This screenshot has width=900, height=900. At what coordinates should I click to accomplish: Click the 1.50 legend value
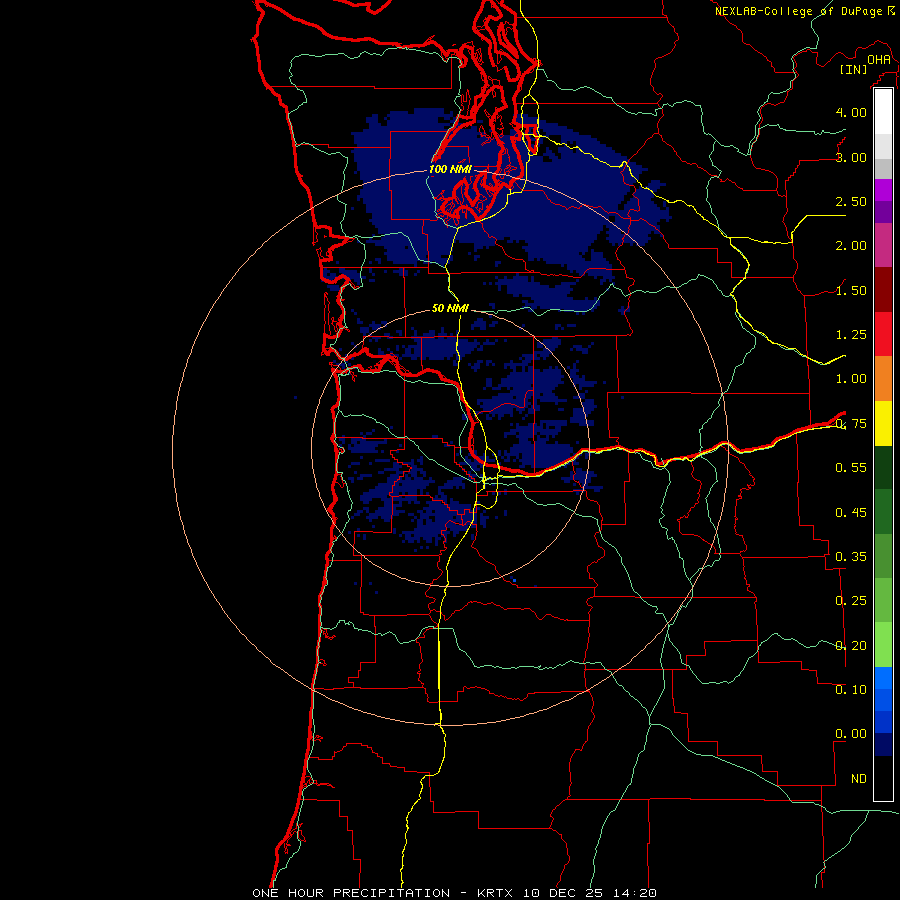pos(851,290)
